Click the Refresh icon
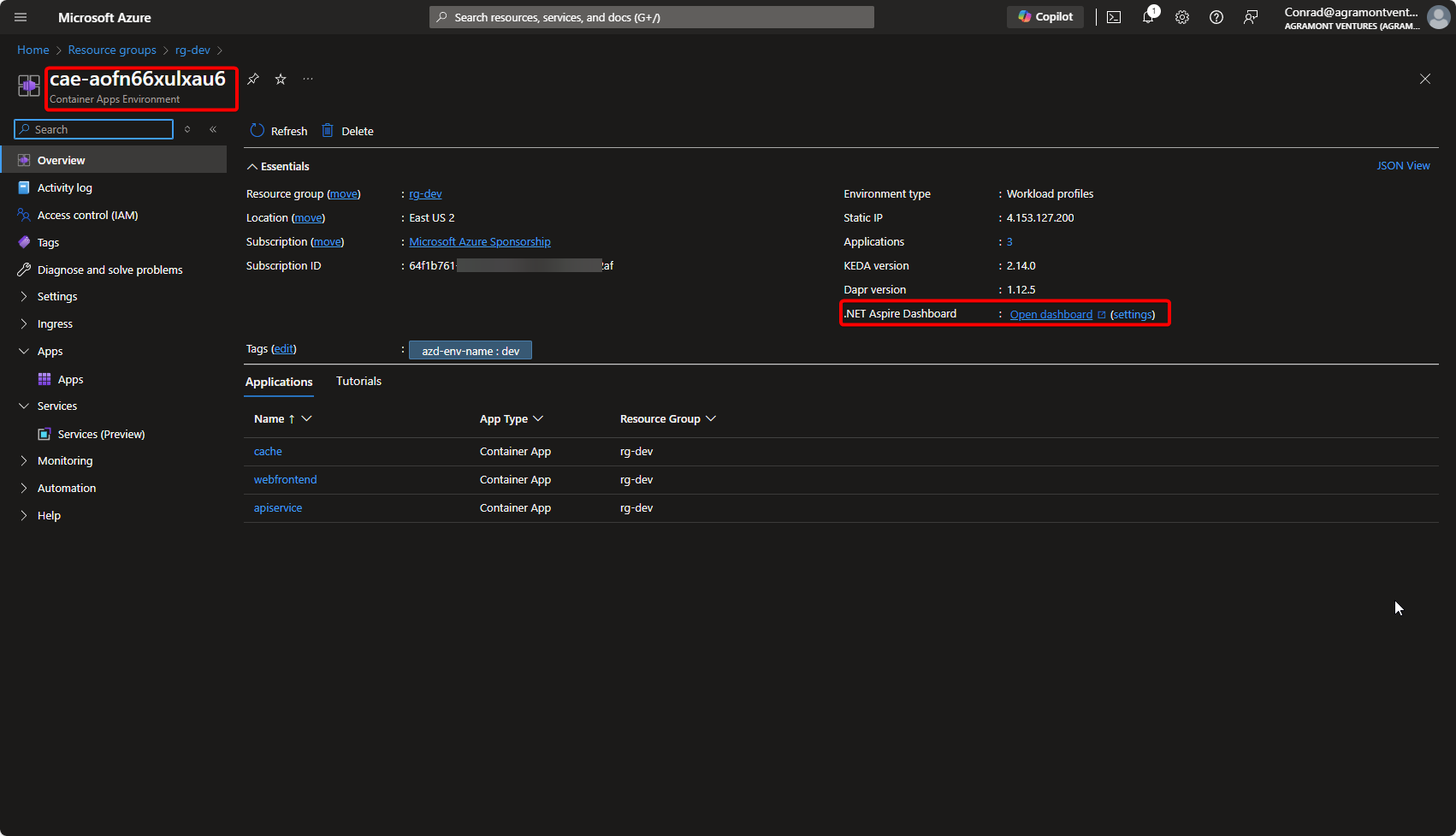Viewport: 1456px width, 836px height. [257, 130]
